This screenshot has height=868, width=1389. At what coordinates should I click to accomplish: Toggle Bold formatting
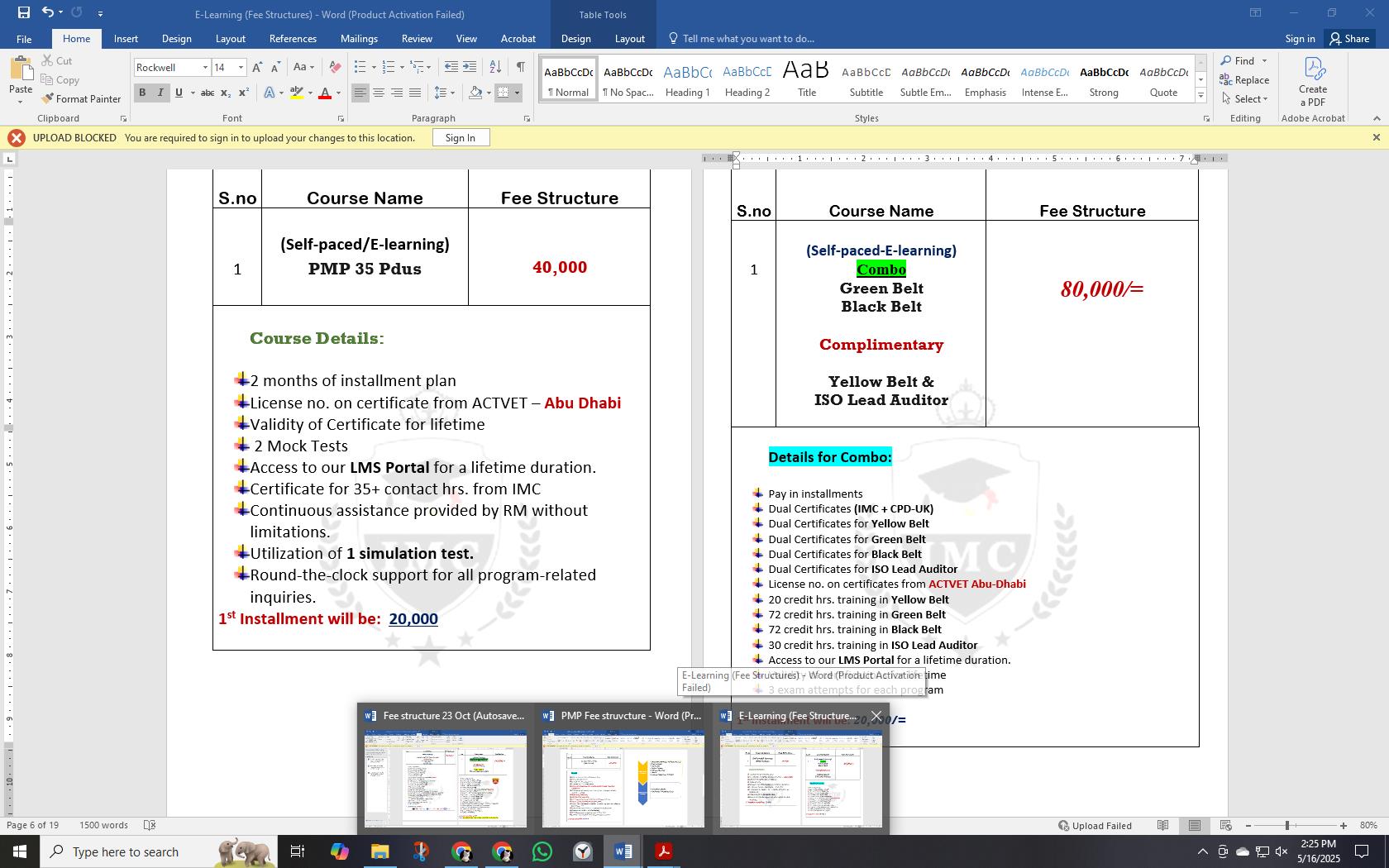pos(142,93)
